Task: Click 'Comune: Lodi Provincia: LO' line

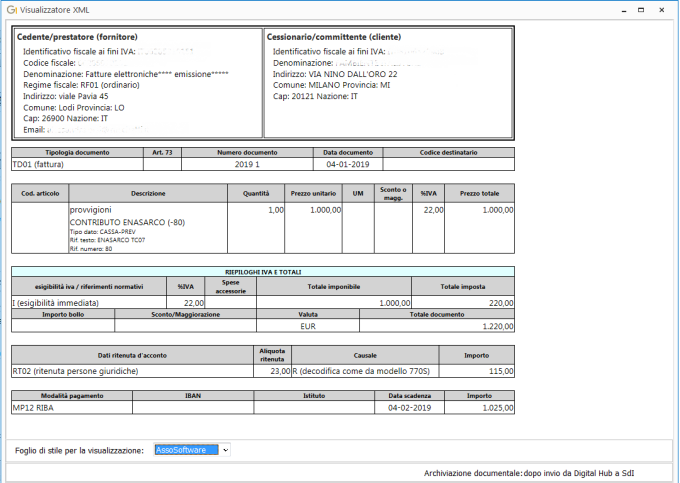Action: coord(74,108)
